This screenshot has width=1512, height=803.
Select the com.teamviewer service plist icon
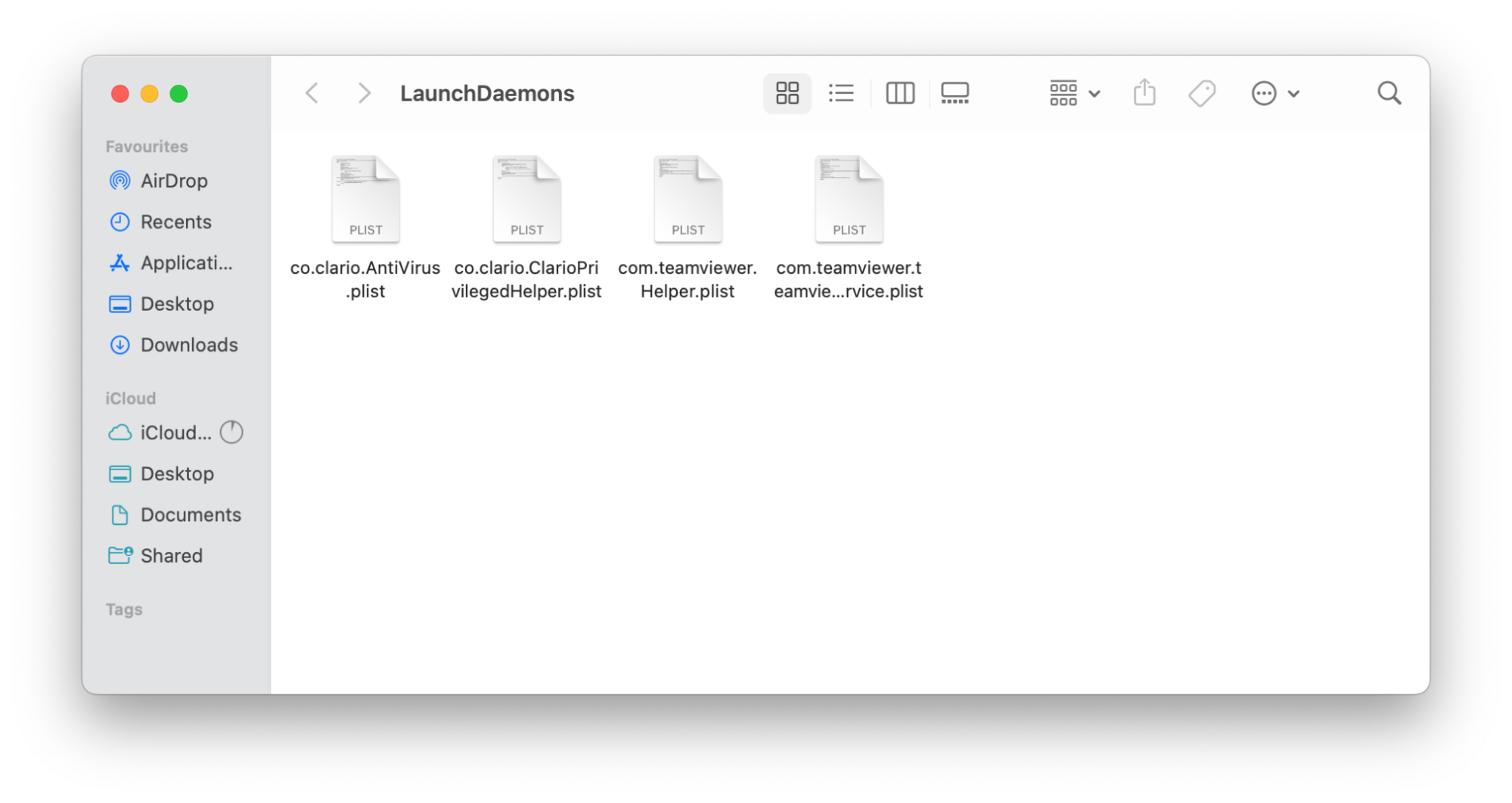pyautogui.click(x=849, y=199)
